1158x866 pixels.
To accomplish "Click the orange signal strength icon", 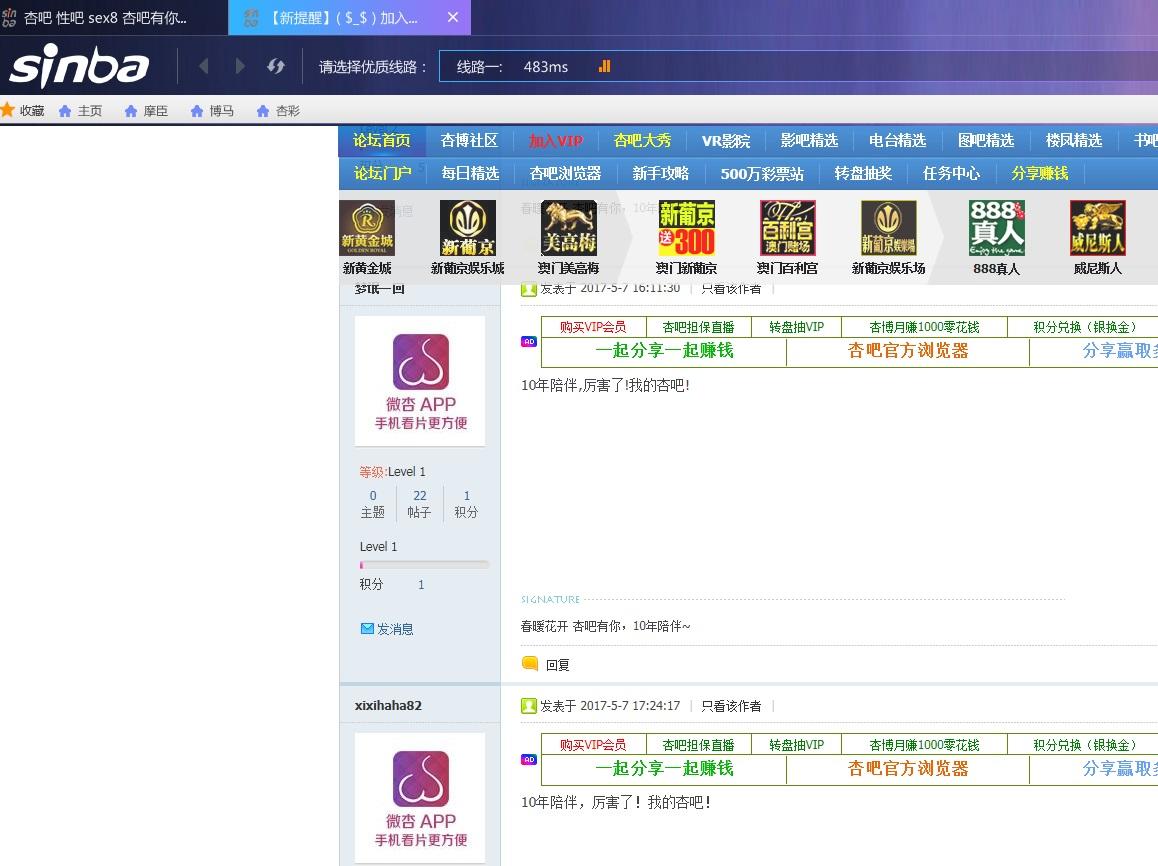I will pyautogui.click(x=604, y=66).
